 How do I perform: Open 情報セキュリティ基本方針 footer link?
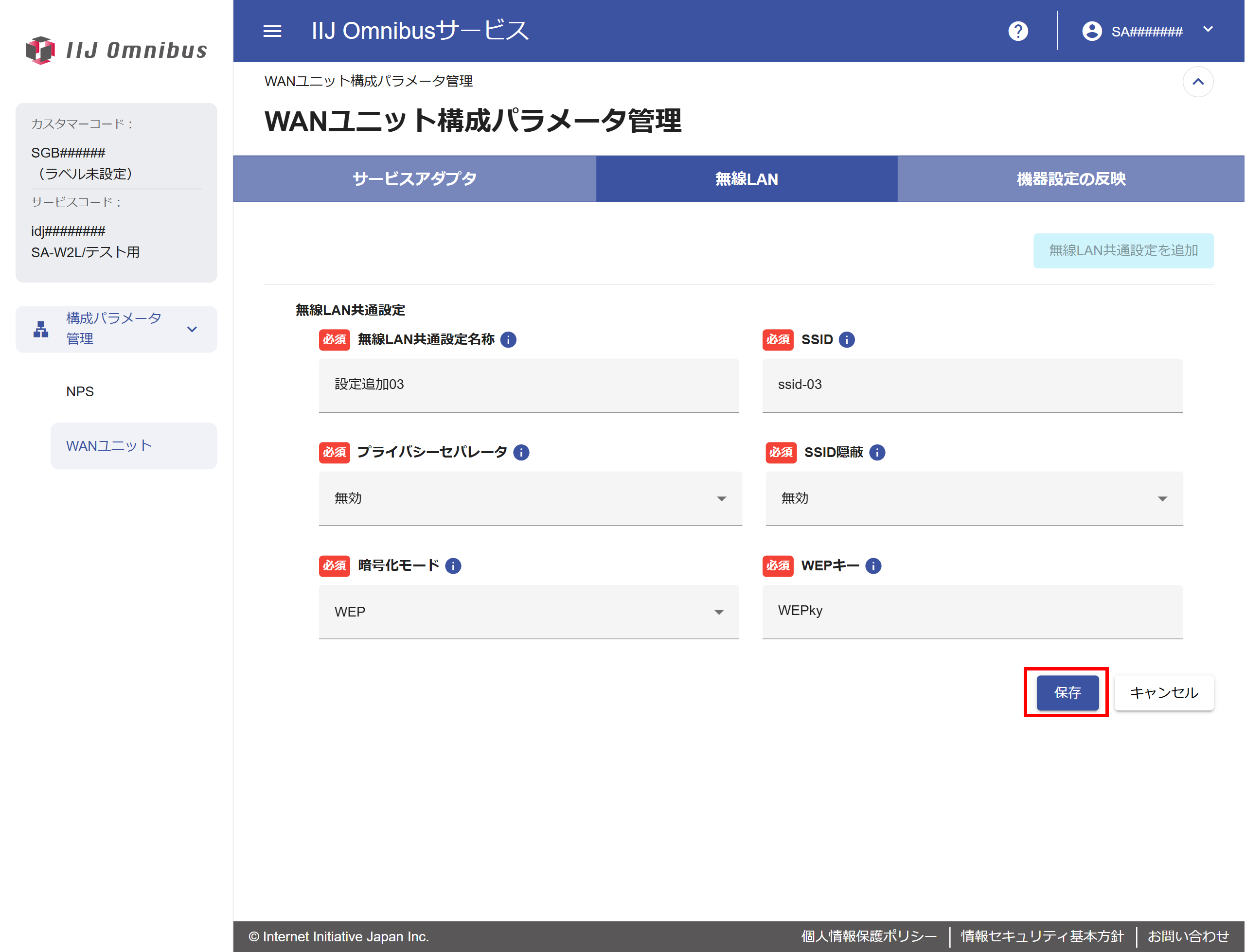pyautogui.click(x=1042, y=936)
